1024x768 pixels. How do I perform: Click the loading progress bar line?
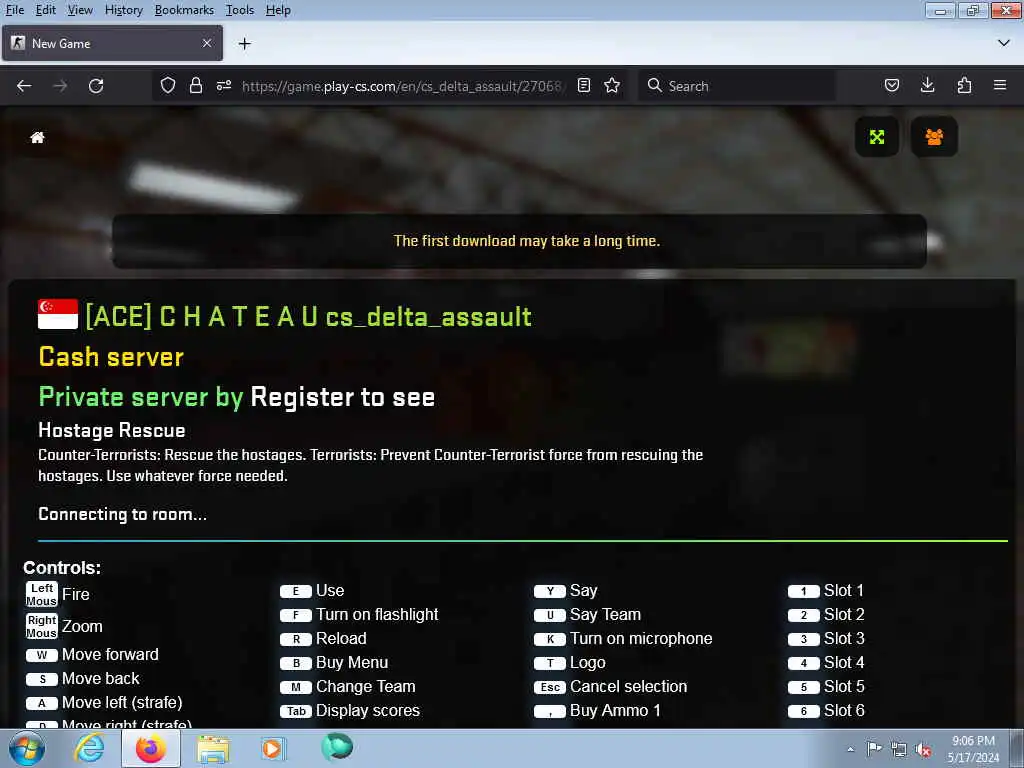pos(522,541)
